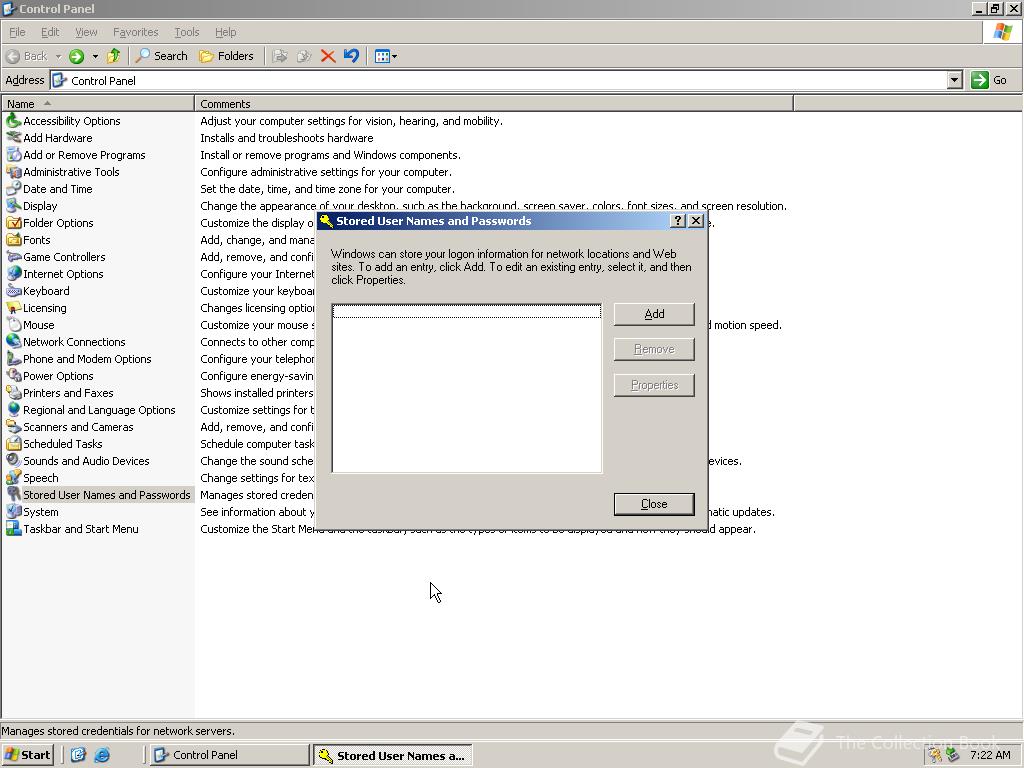Click the Add button in dialog
Viewport: 1024px width, 768px height.
[654, 314]
